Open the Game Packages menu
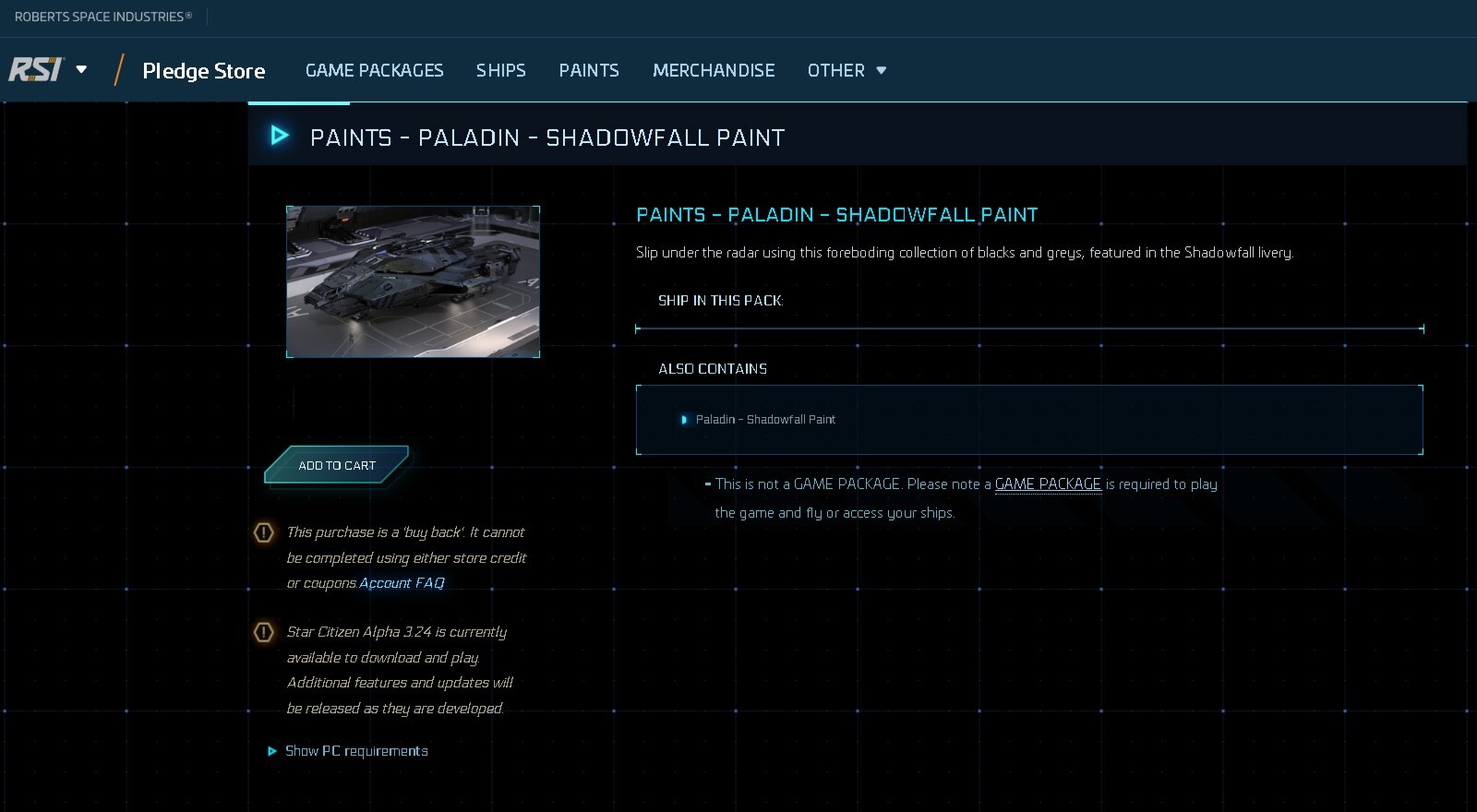Image resolution: width=1477 pixels, height=812 pixels. [374, 70]
